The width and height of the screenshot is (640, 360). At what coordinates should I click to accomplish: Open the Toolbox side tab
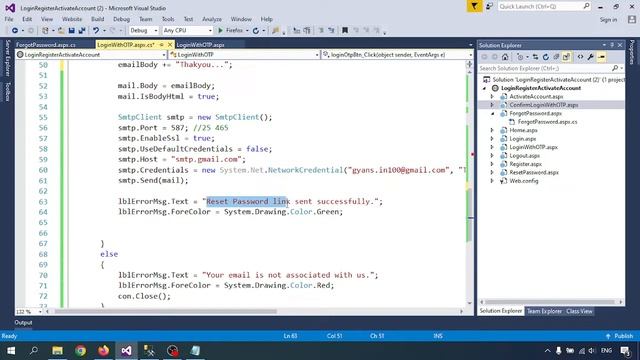(x=7, y=91)
